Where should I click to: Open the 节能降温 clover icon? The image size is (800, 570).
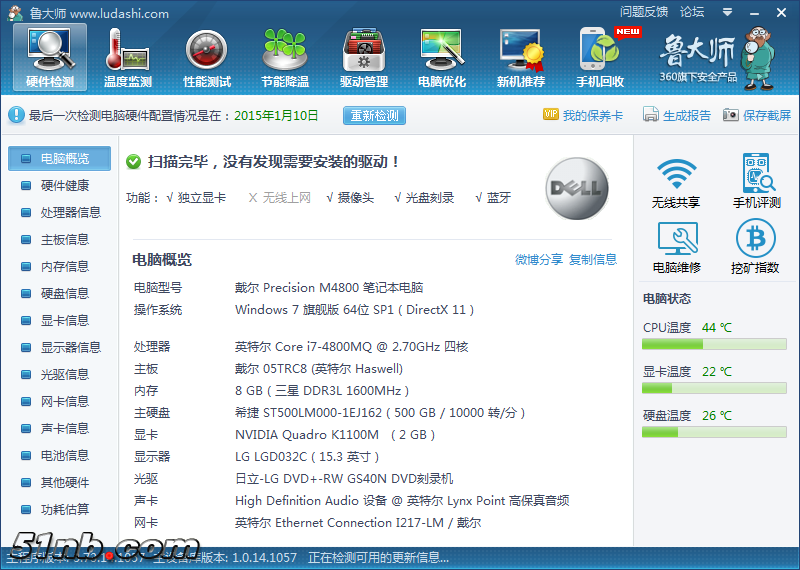click(x=285, y=57)
